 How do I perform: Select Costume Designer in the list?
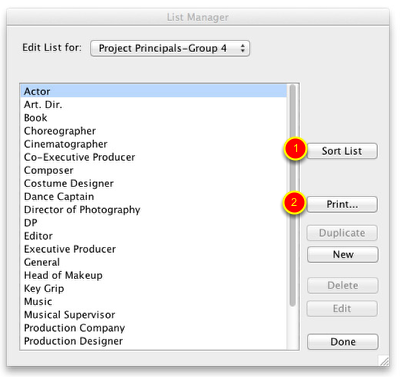[154, 183]
